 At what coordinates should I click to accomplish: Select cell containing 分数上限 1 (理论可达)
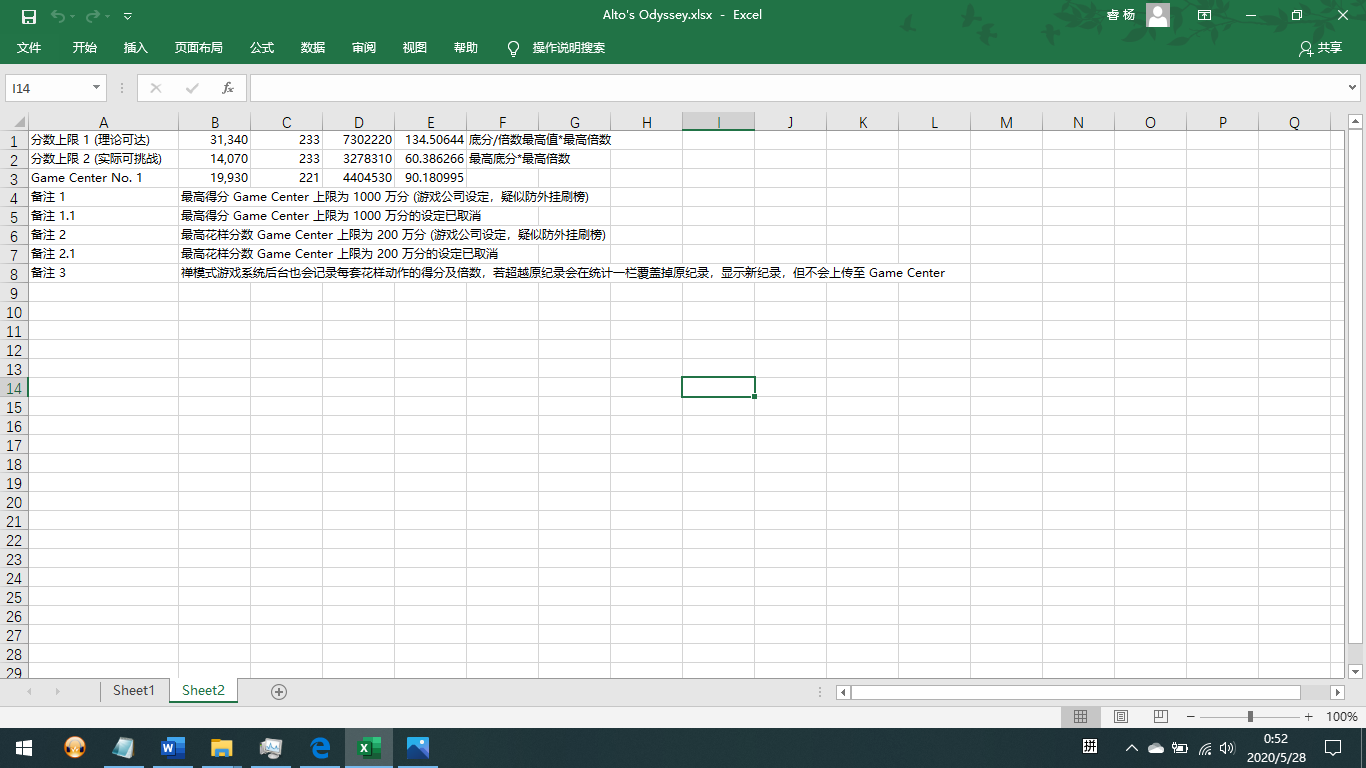[104, 140]
